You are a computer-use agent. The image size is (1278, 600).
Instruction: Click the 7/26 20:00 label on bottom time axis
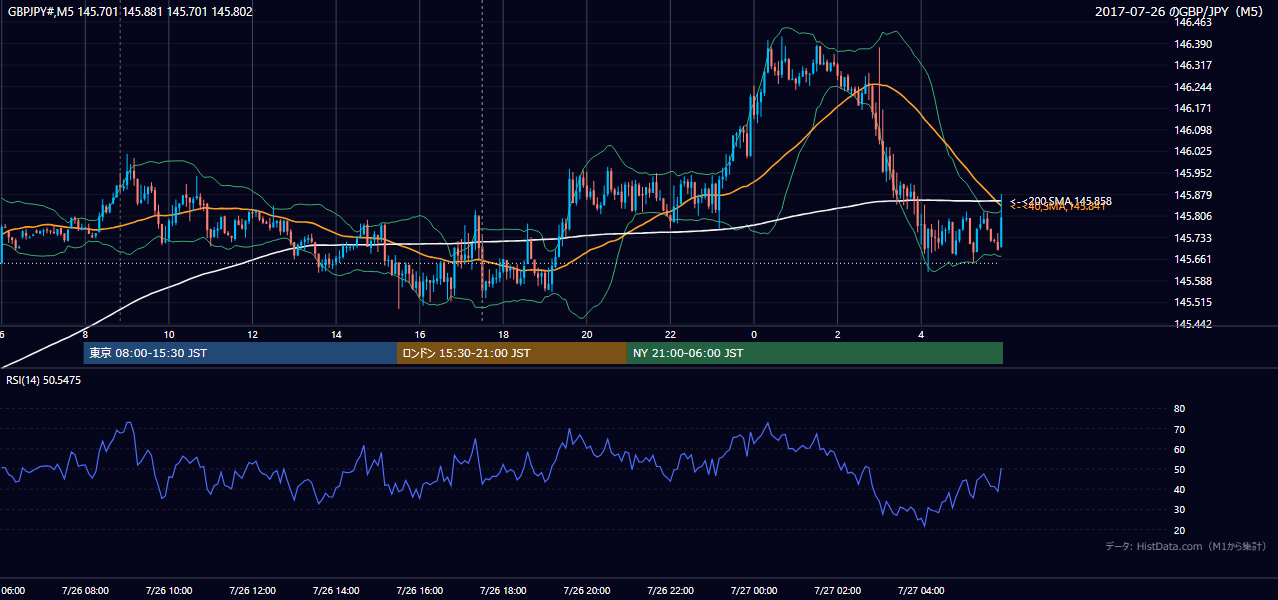point(587,591)
